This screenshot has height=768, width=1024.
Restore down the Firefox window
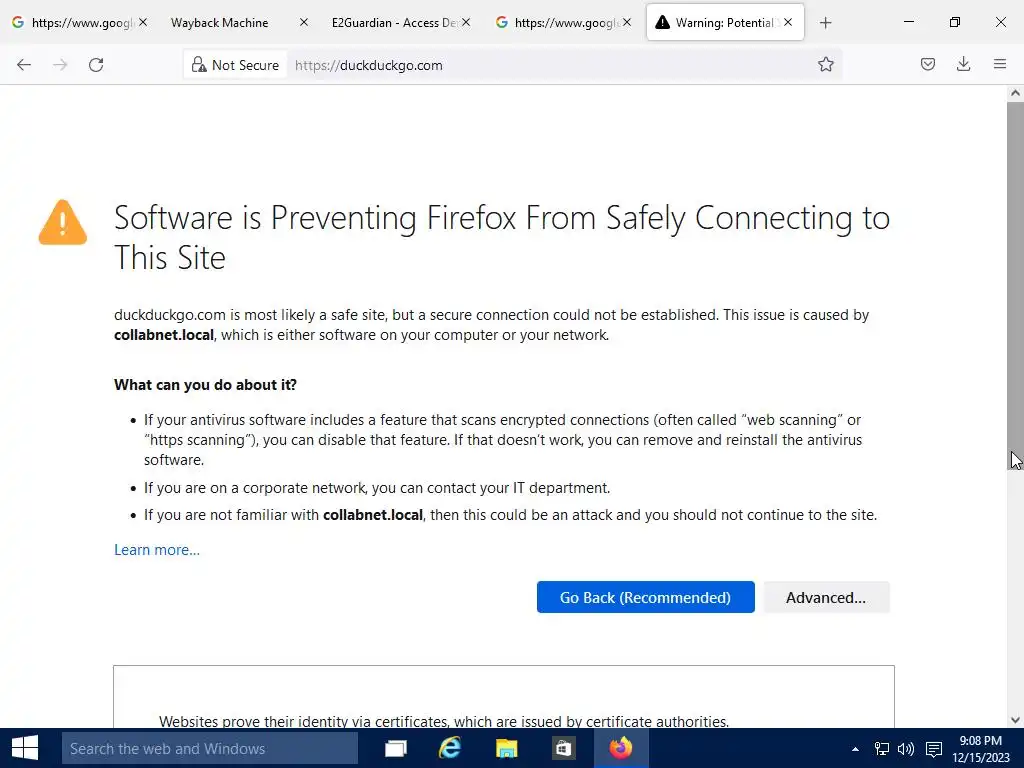955,22
